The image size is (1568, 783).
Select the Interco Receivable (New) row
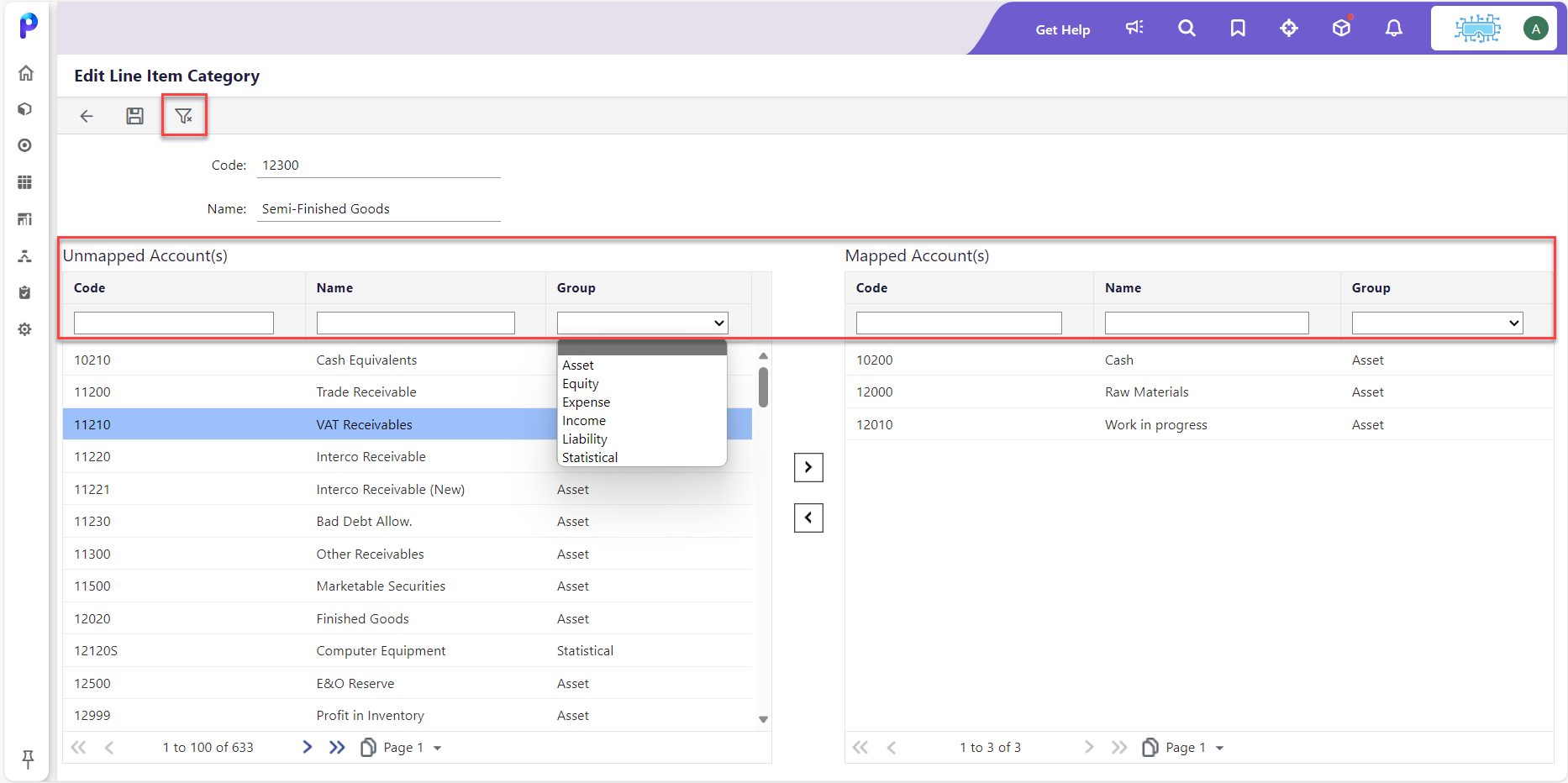coord(408,489)
